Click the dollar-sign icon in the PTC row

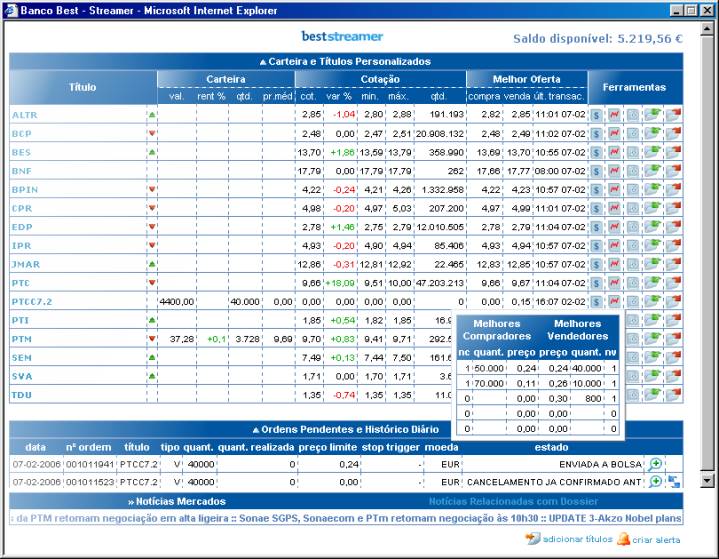click(596, 283)
